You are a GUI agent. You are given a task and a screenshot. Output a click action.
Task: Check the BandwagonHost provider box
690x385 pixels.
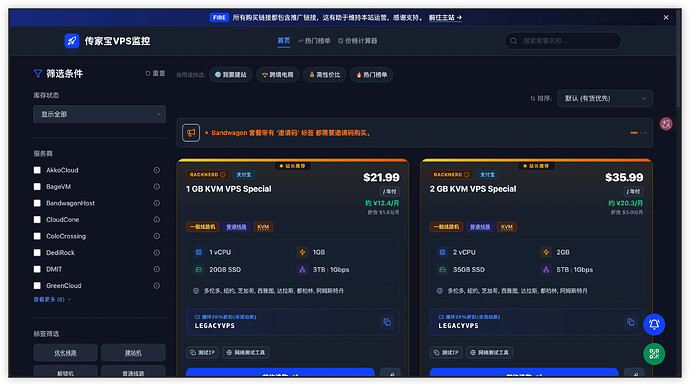(x=37, y=203)
